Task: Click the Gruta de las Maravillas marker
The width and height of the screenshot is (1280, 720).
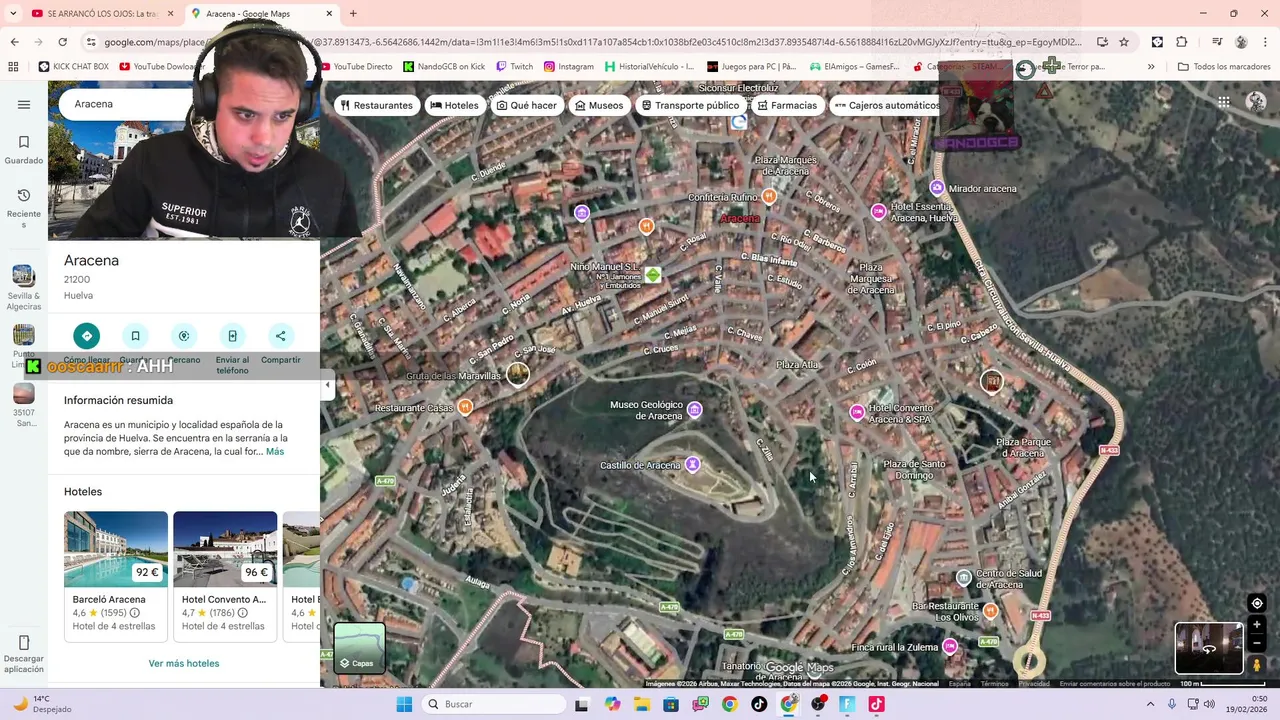Action: (x=517, y=374)
